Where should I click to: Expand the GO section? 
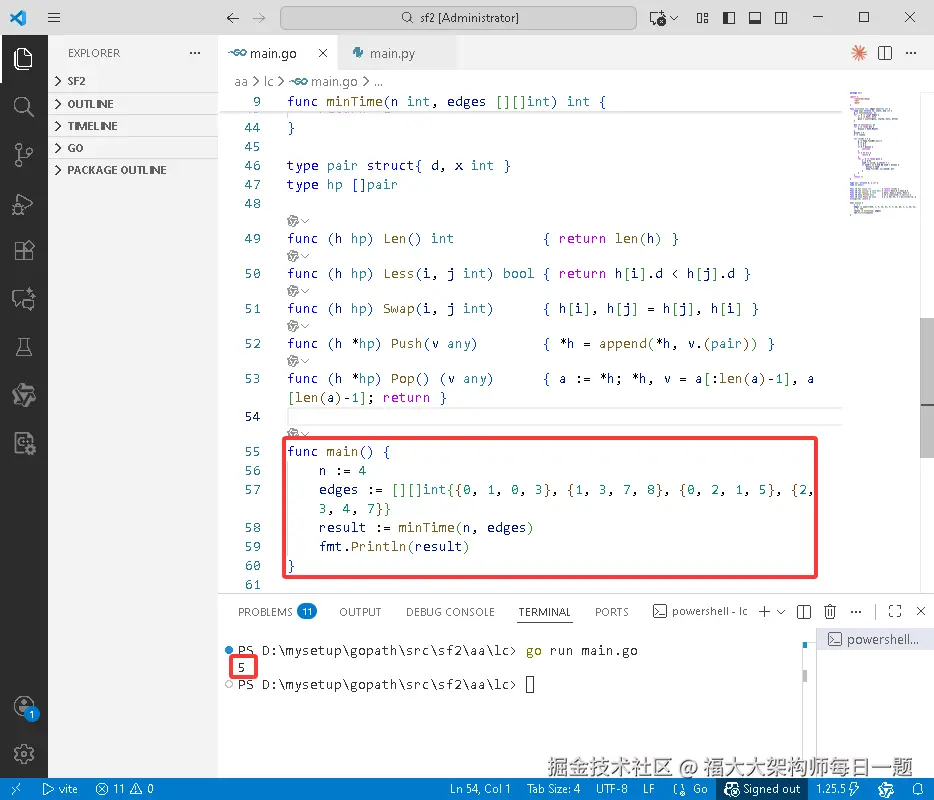133,148
